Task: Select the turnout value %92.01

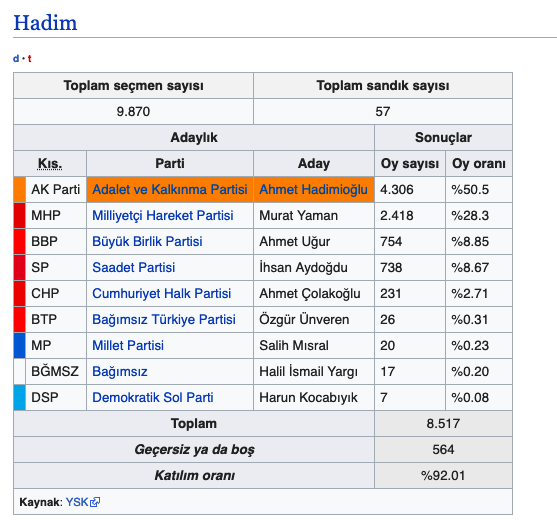Action: [x=443, y=475]
